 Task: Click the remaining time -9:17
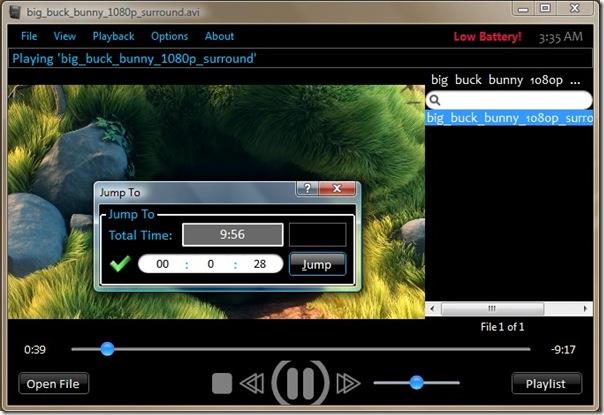(563, 350)
